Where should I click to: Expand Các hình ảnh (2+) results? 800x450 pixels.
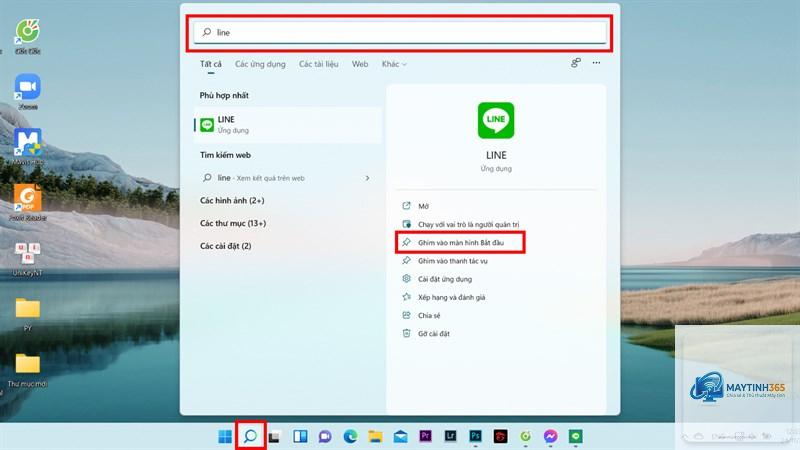pyautogui.click(x=232, y=201)
